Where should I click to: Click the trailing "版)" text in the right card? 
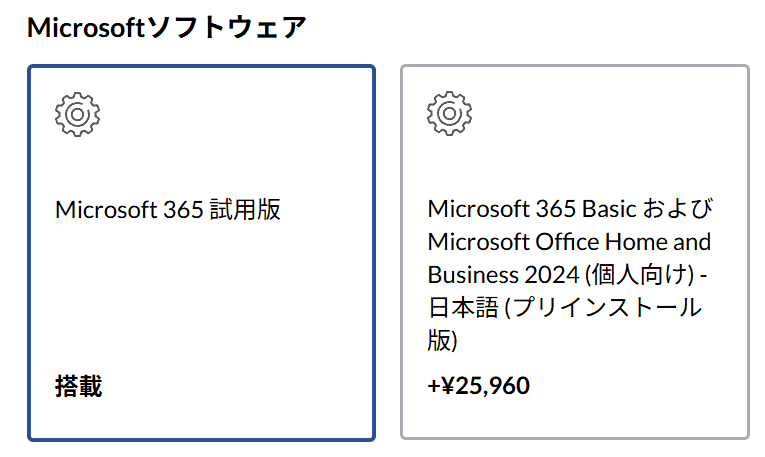click(442, 340)
